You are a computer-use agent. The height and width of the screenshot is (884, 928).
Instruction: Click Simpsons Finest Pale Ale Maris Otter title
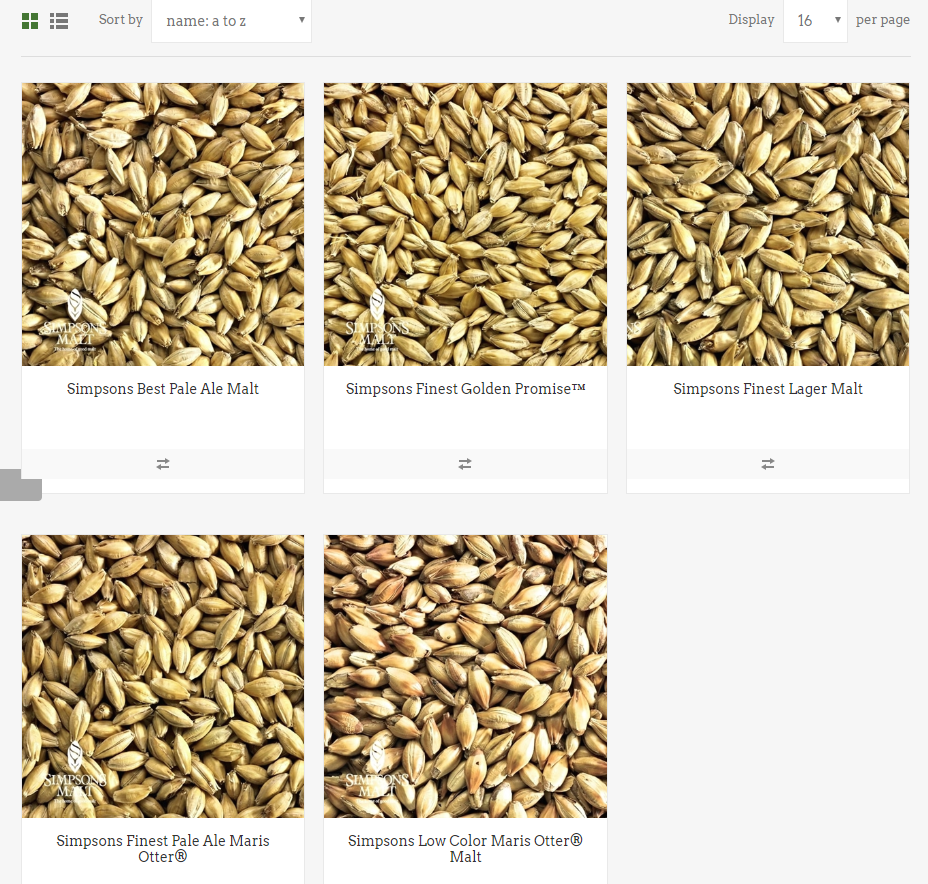163,848
